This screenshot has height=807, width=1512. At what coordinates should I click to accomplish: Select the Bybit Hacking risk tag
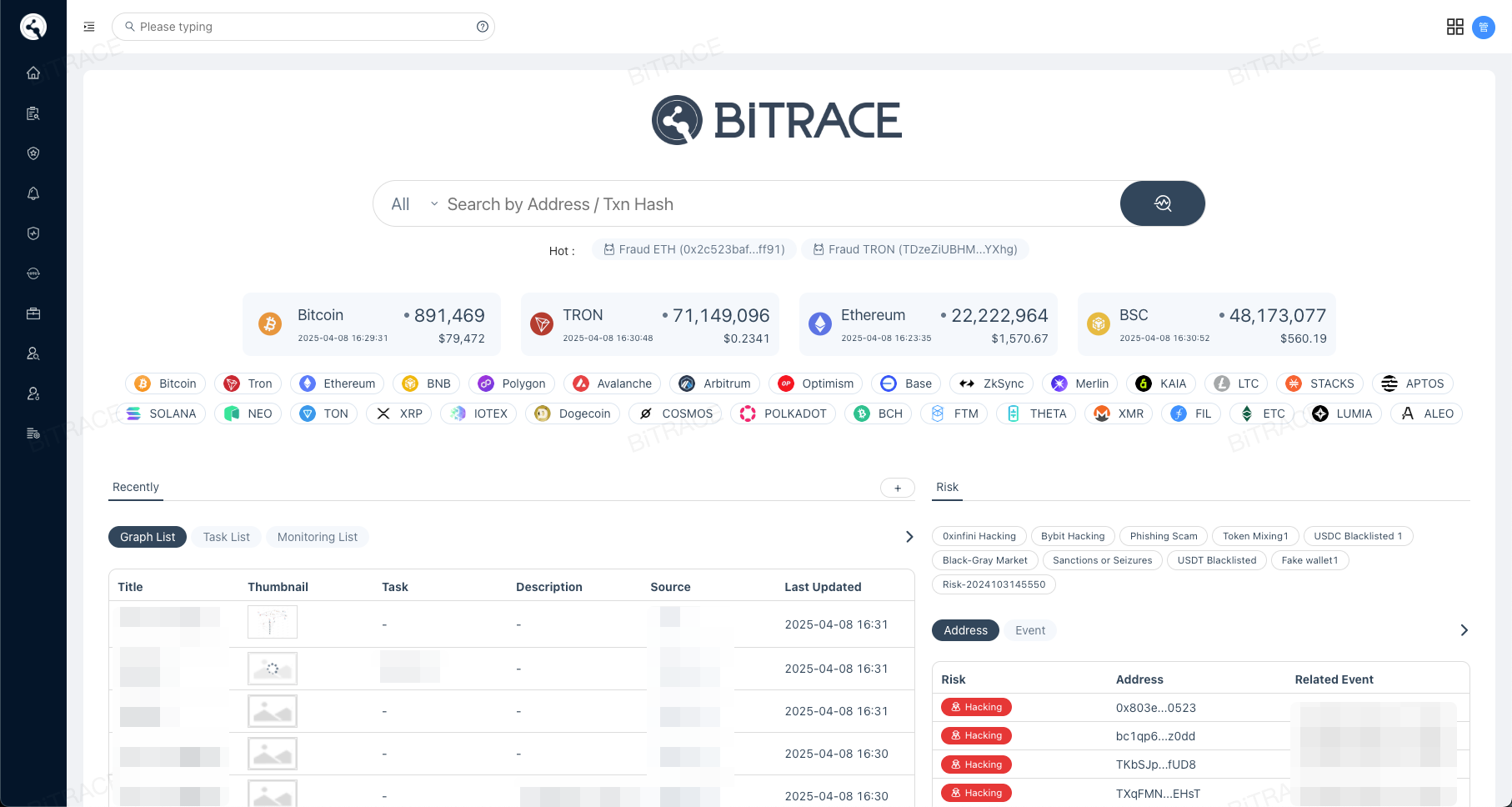[x=1073, y=536]
